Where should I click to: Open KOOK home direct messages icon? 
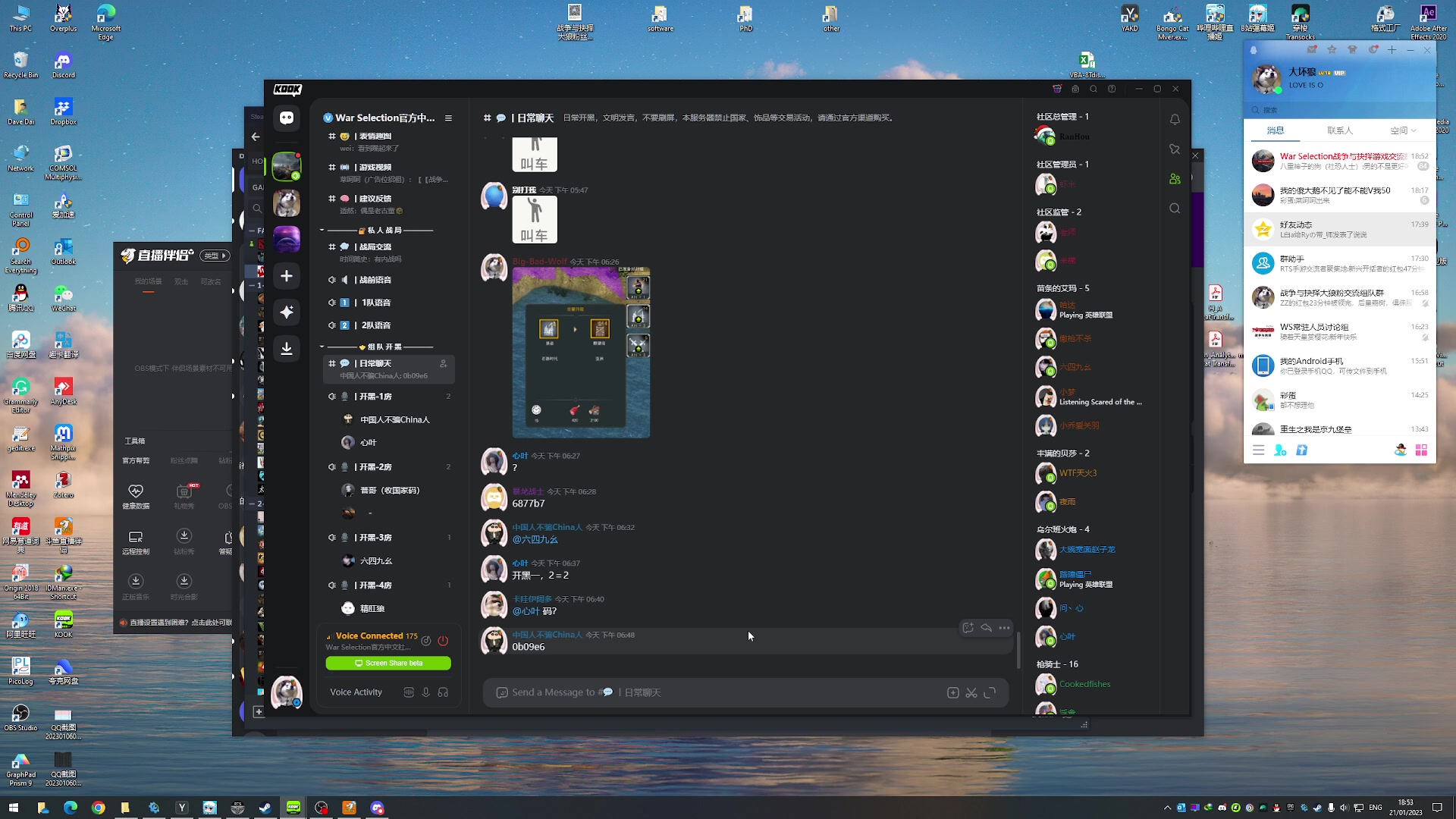tap(287, 118)
